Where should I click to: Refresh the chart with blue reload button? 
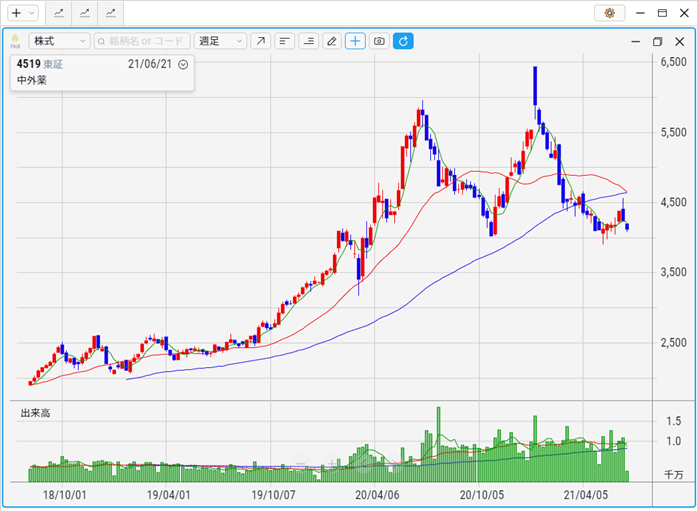[403, 41]
